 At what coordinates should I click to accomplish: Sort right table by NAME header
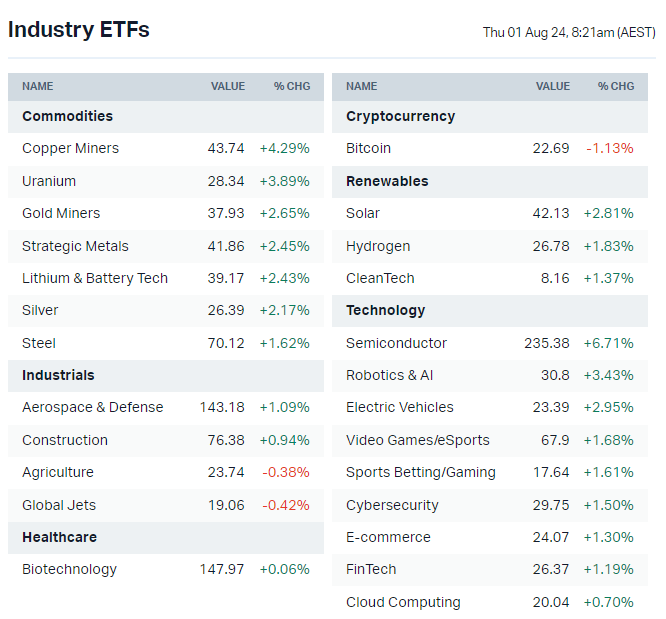362,86
